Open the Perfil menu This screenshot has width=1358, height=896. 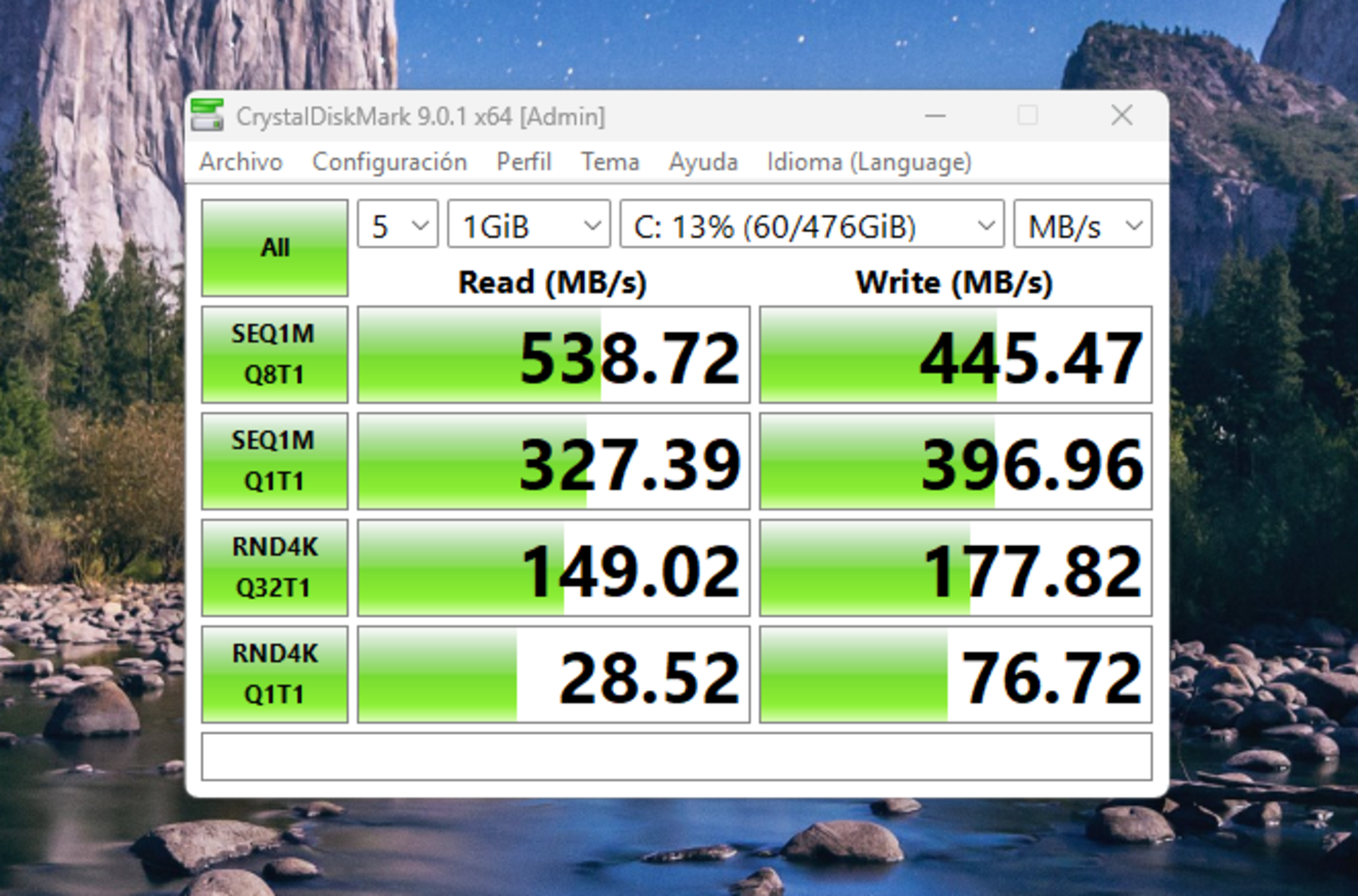[x=523, y=162]
